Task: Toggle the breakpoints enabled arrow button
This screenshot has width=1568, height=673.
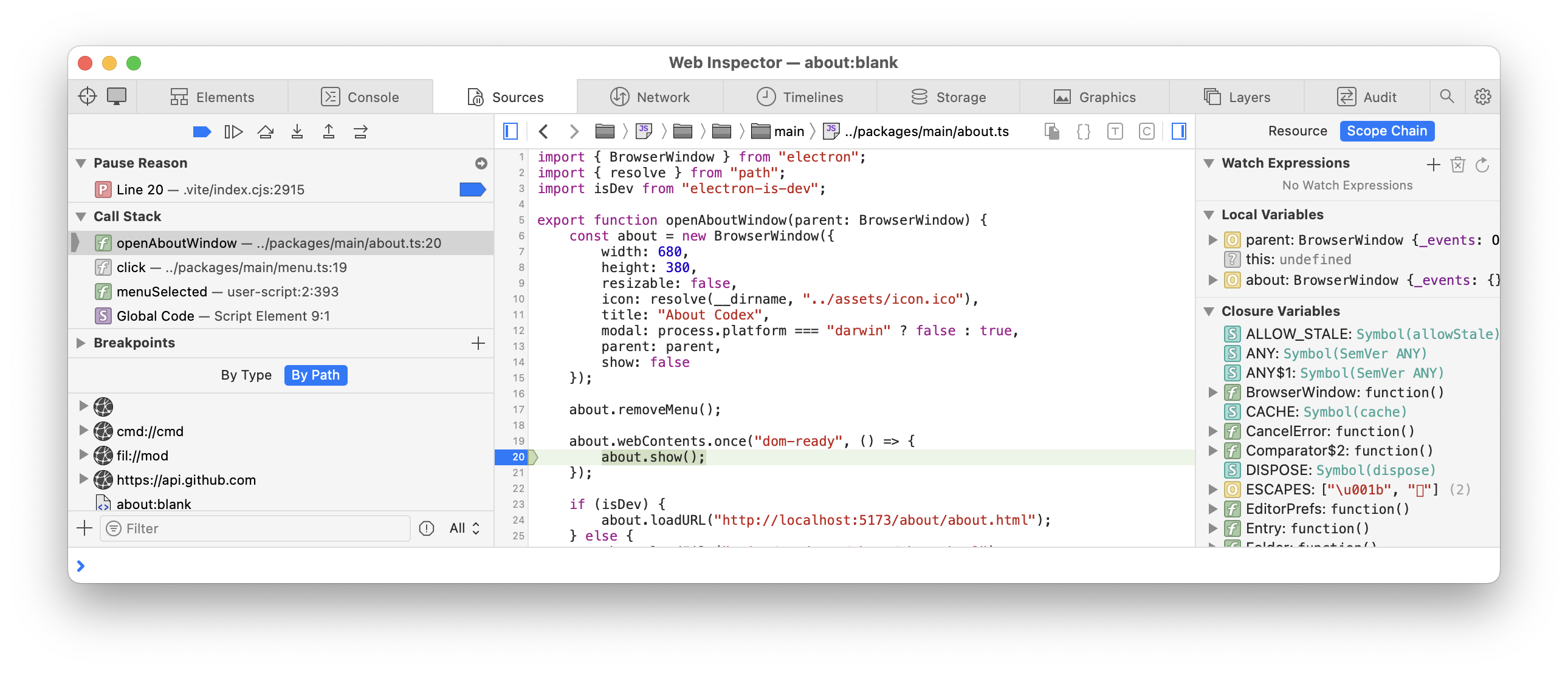Action: click(x=202, y=131)
